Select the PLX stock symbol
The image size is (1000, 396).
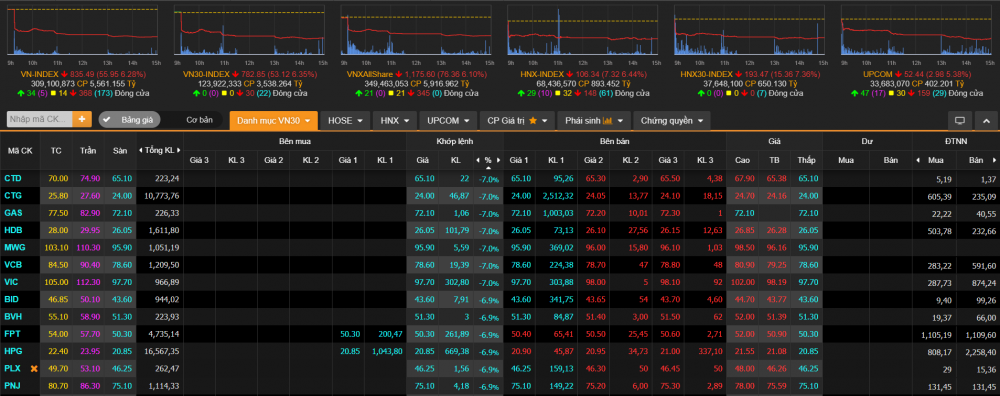click(x=12, y=368)
